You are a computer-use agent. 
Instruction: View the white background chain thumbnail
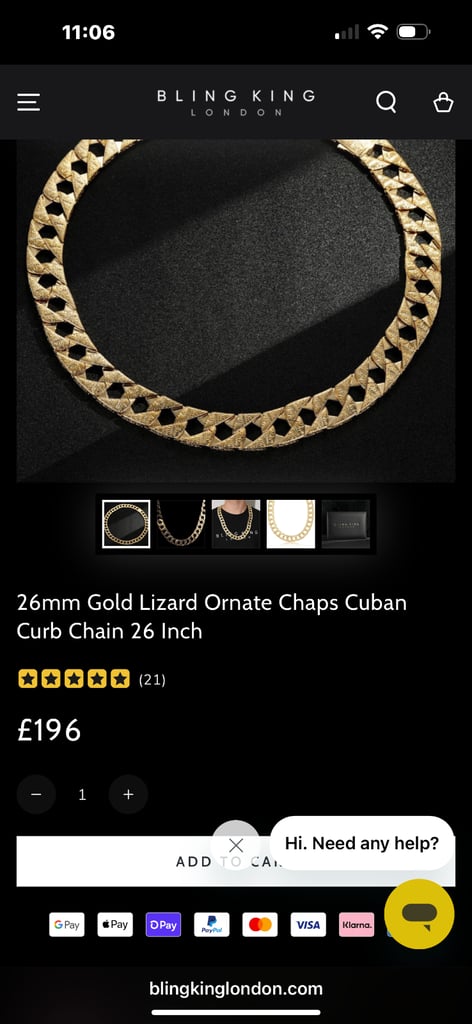[x=291, y=524]
